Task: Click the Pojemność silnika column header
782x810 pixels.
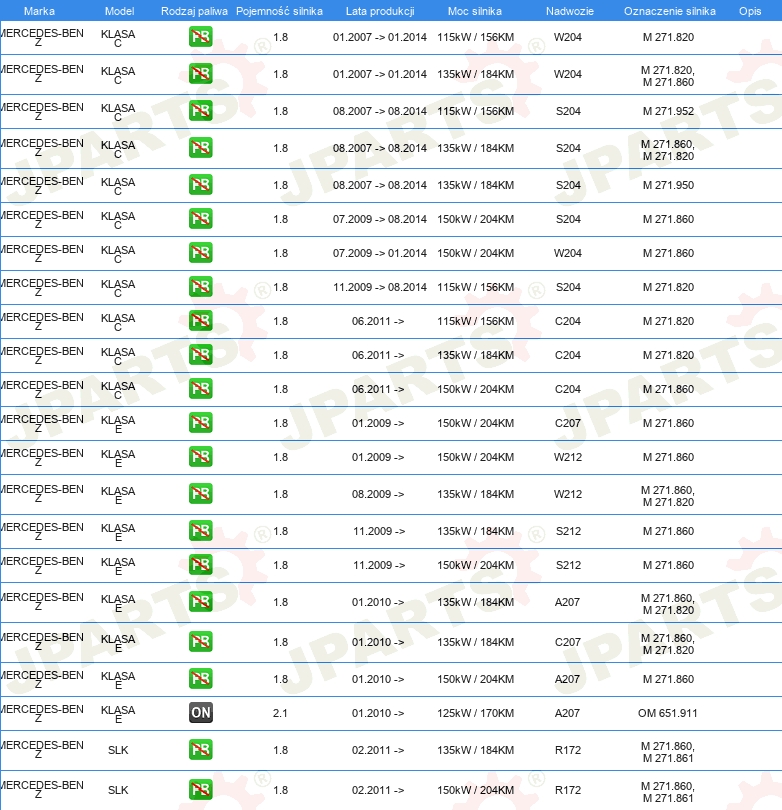Action: click(x=279, y=11)
